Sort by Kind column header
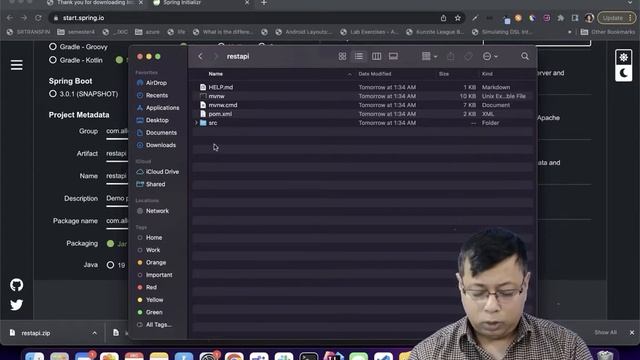This screenshot has width=640, height=360. tap(487, 74)
